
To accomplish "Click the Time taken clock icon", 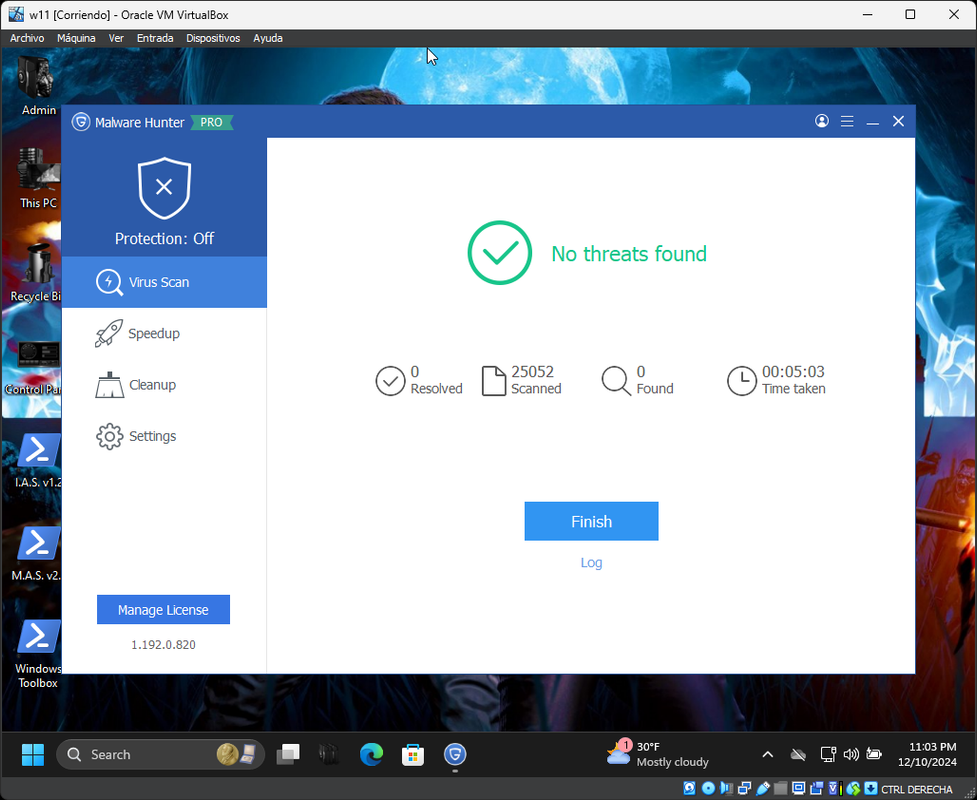I will tap(741, 381).
